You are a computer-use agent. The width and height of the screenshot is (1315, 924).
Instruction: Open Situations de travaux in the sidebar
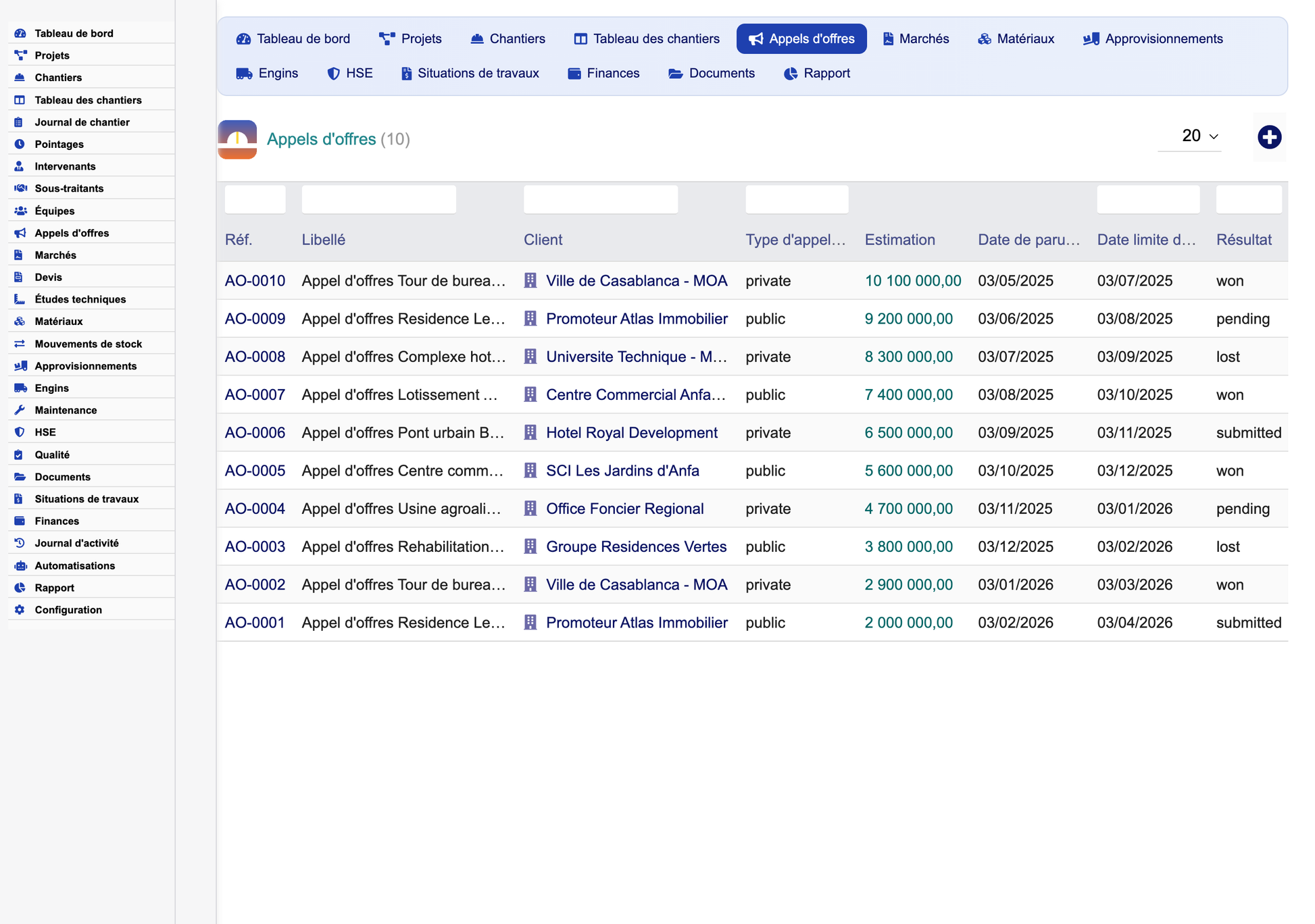point(86,499)
